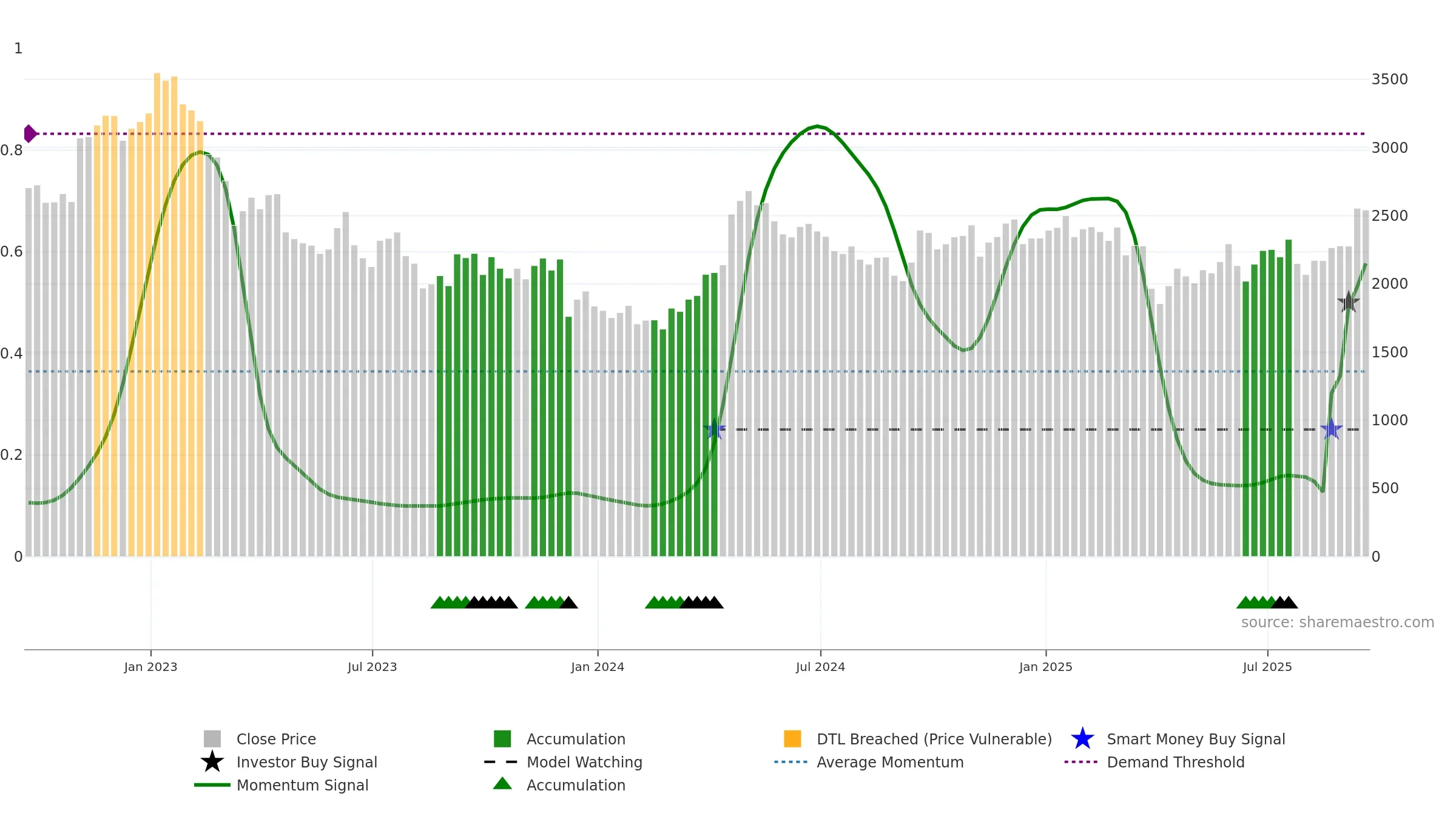This screenshot has width=1456, height=819.
Task: Click the Jul 2023 axis label
Action: tap(372, 667)
